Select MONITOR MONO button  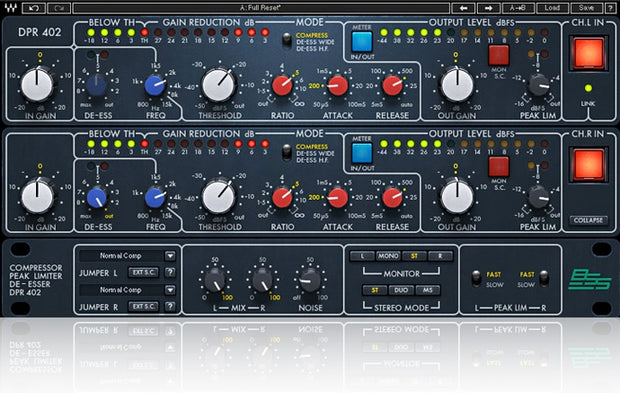click(388, 256)
